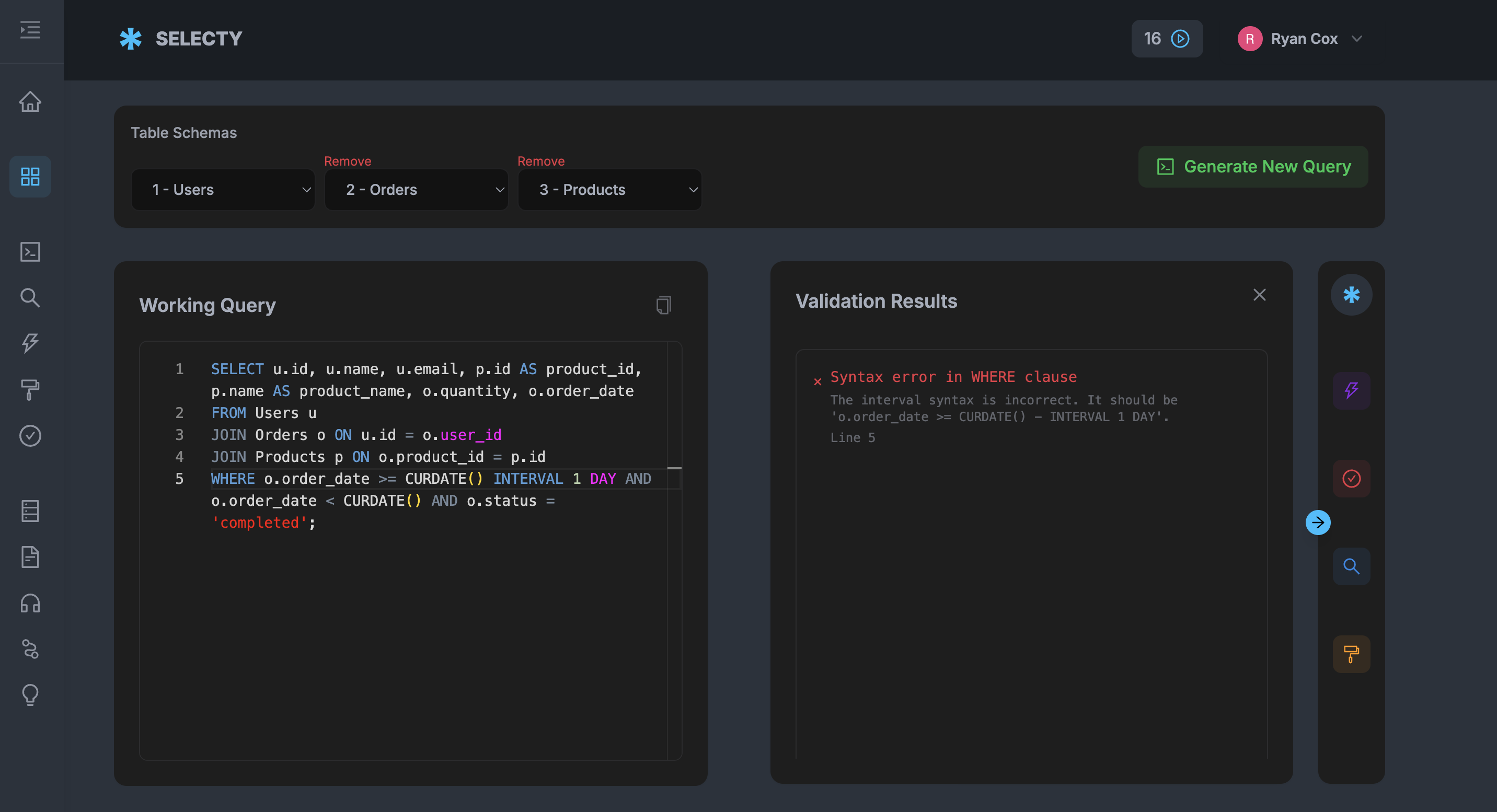Expand the 1 - Users schema dropdown

click(x=223, y=190)
